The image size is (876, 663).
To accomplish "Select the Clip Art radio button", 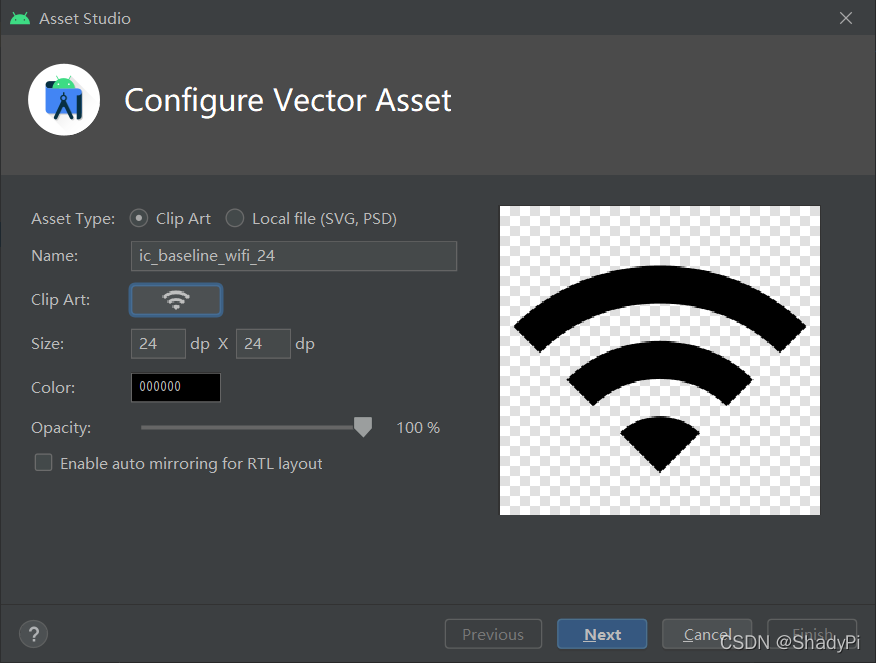I will (x=139, y=218).
